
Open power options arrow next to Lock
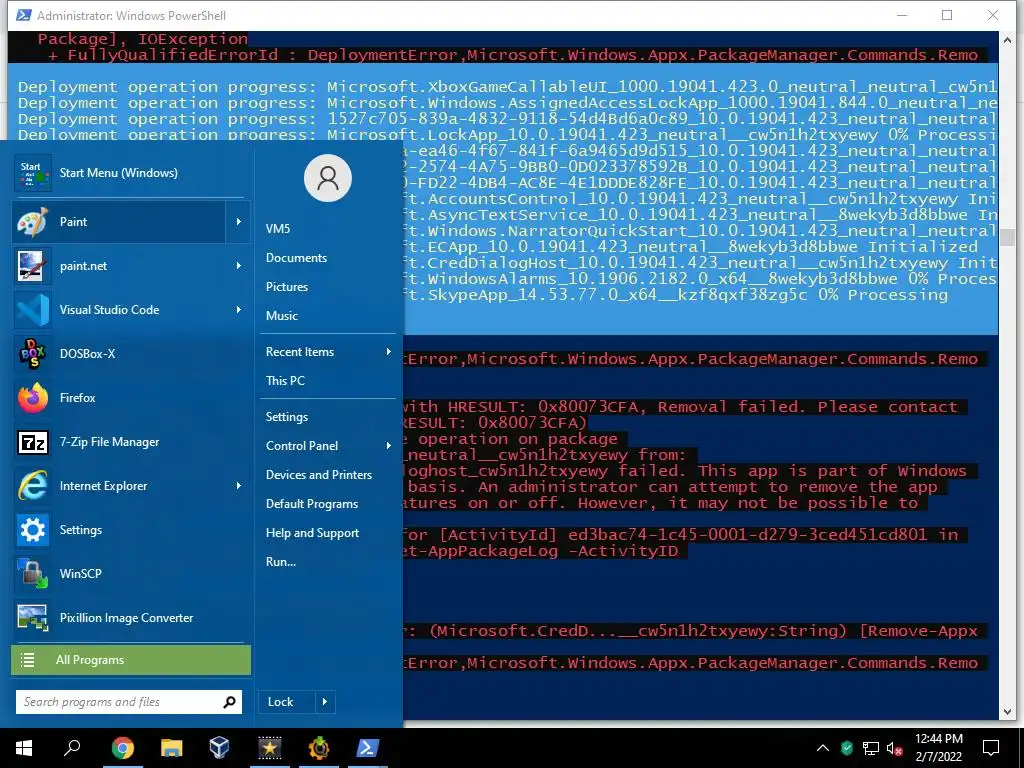325,702
